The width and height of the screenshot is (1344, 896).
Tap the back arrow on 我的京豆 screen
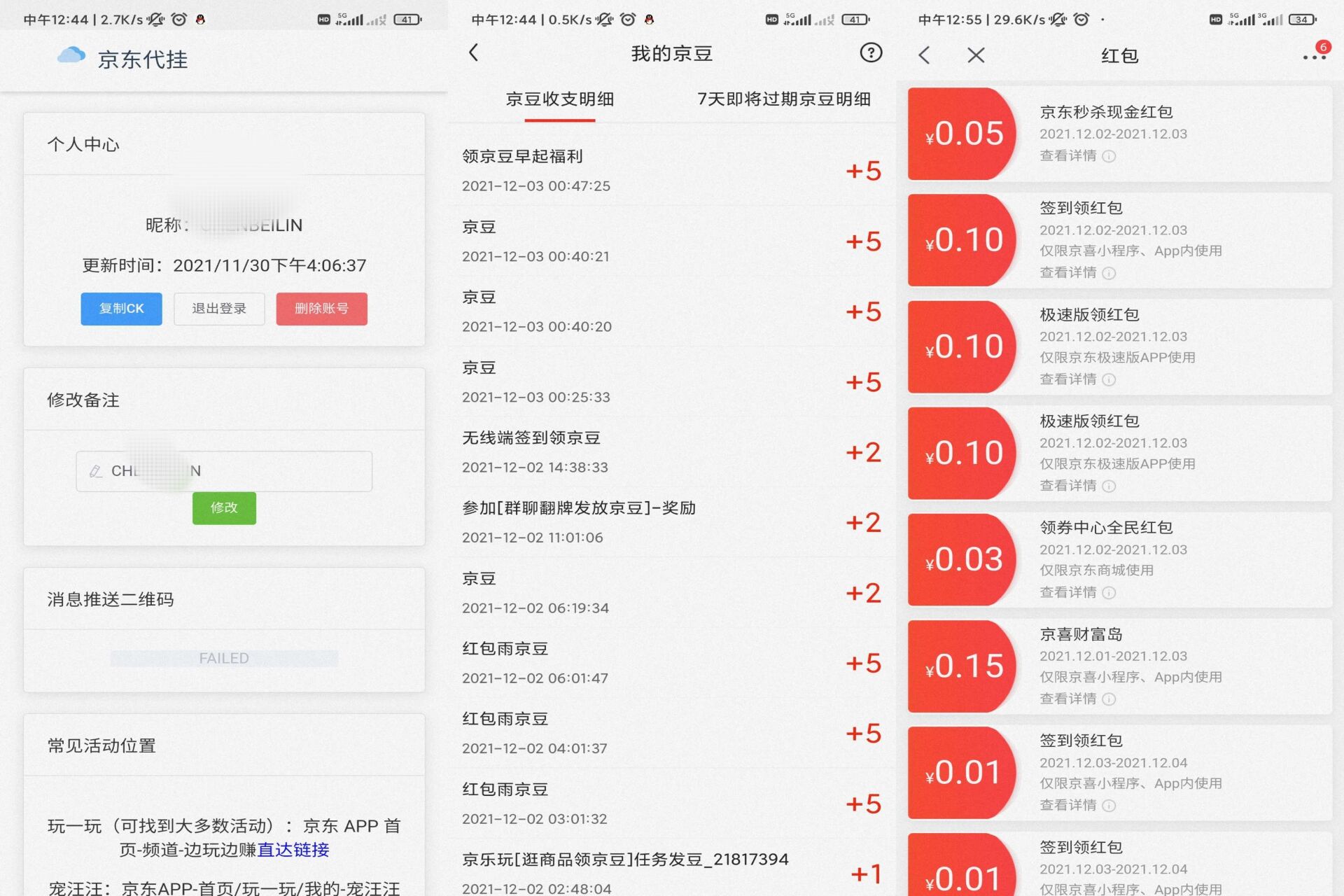tap(475, 52)
